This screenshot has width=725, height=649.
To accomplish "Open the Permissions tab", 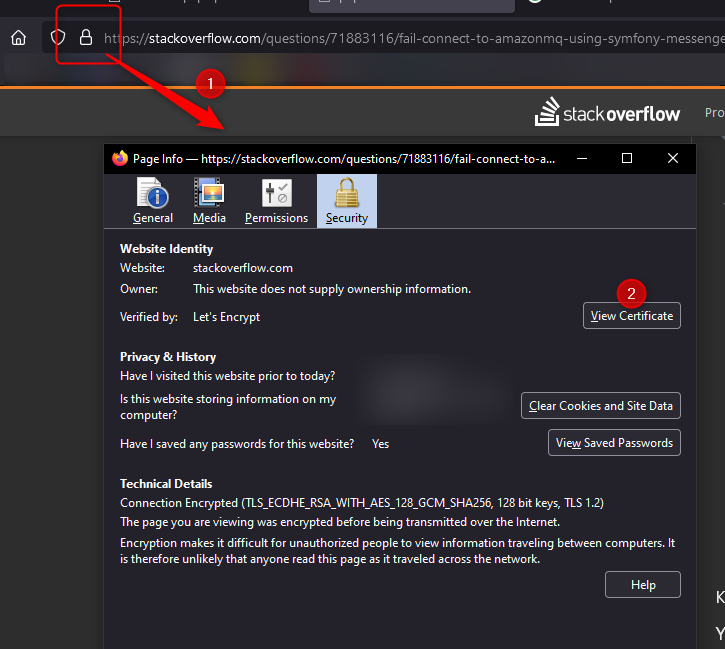I will (x=276, y=201).
